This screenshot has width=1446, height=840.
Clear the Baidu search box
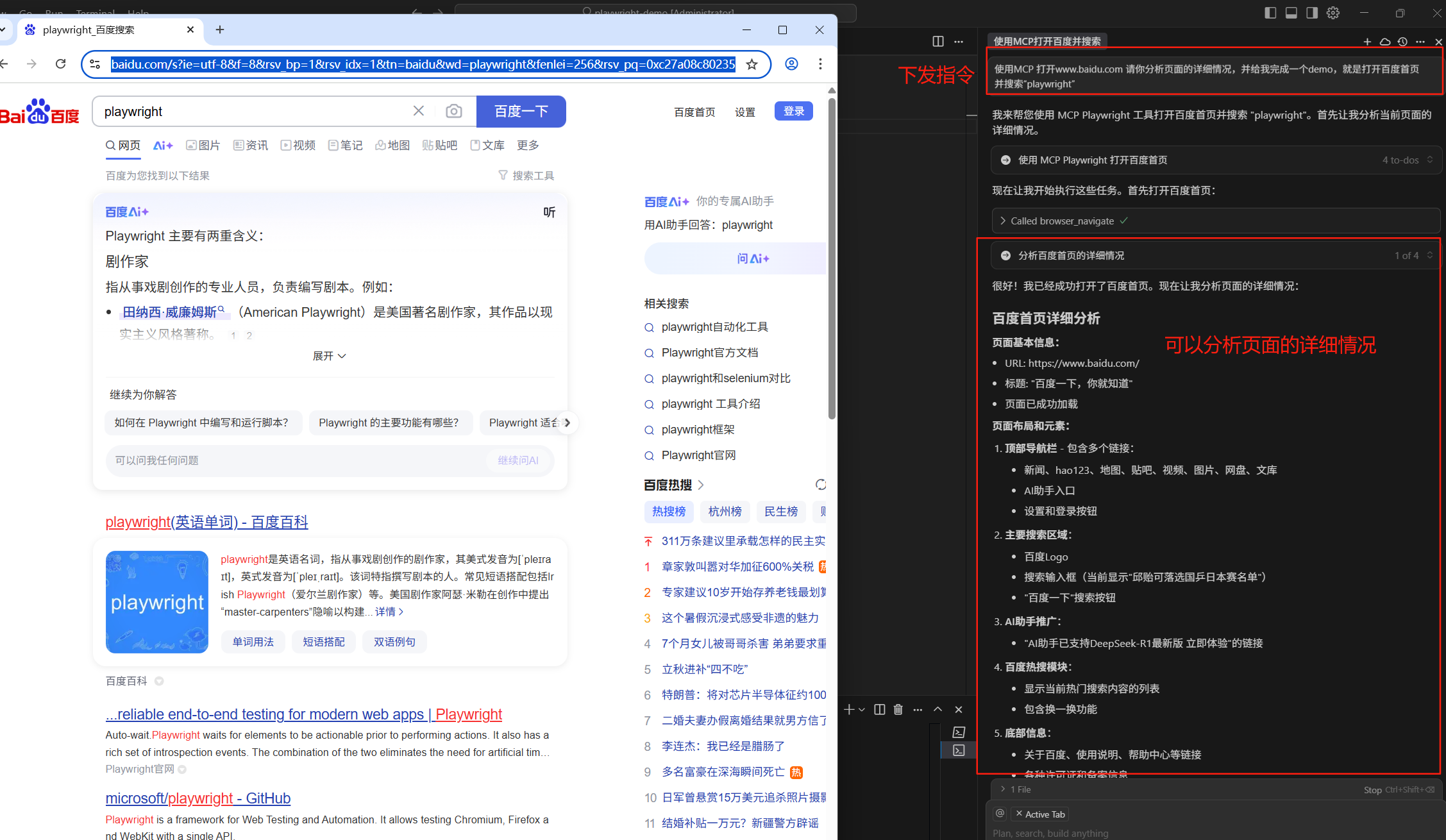pos(419,111)
